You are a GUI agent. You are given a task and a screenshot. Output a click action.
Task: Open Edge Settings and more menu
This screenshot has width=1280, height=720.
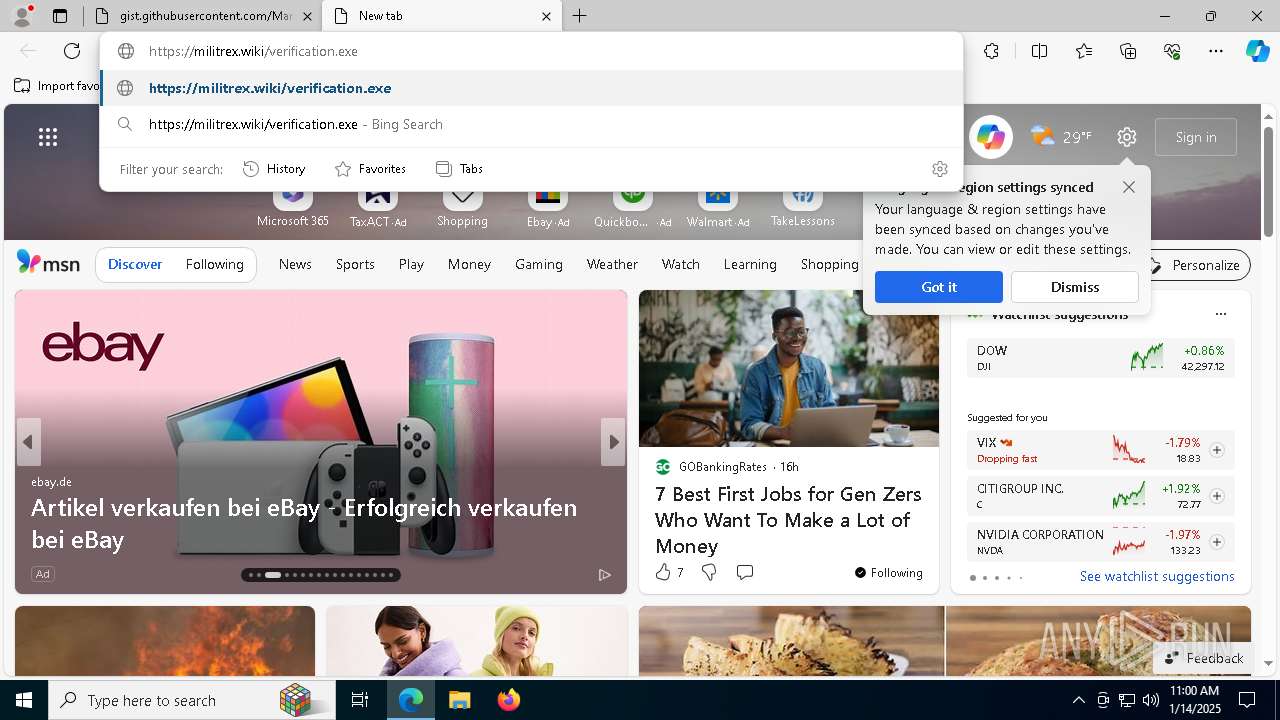coord(1216,51)
